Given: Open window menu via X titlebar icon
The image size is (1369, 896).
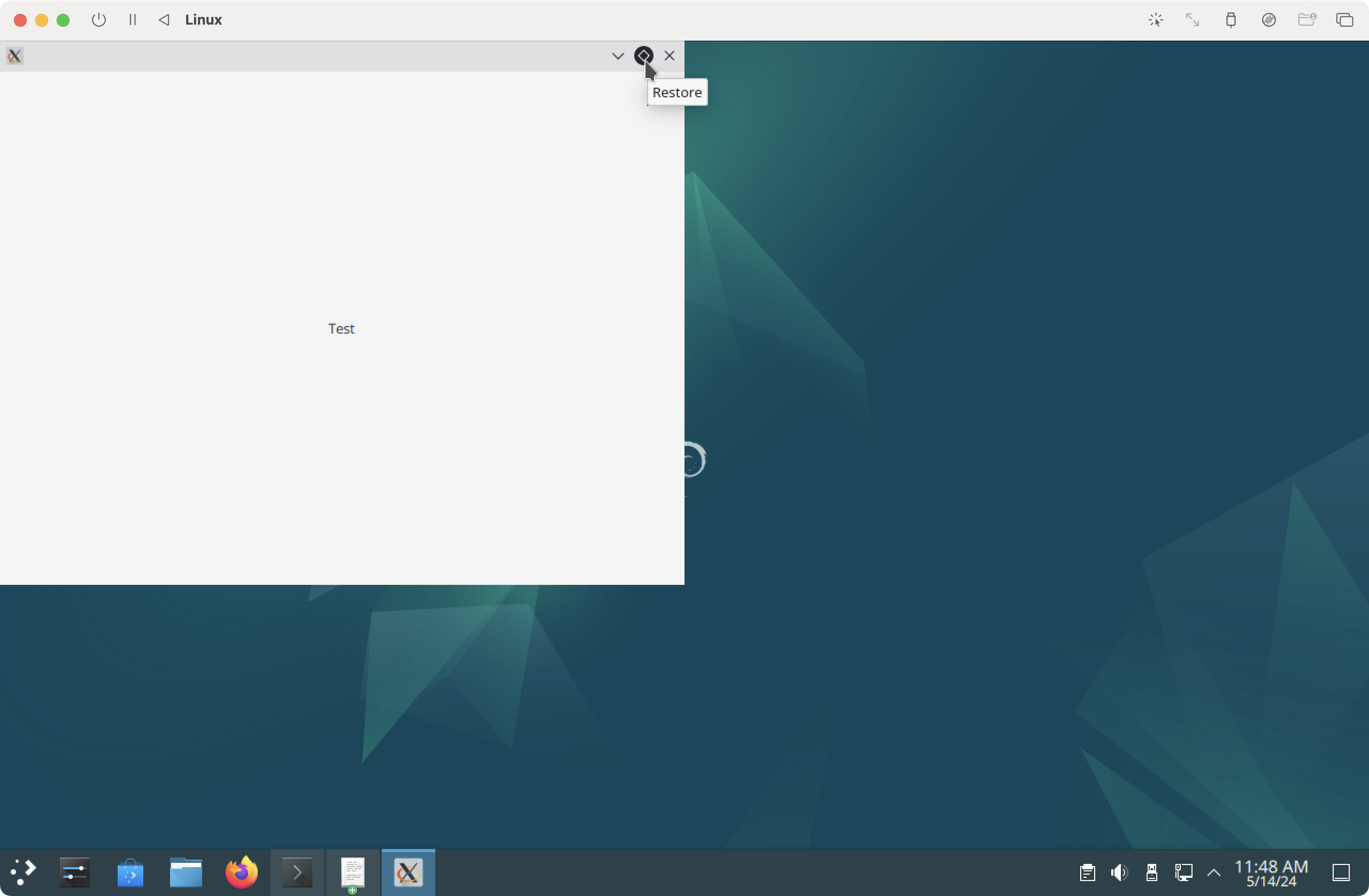Looking at the screenshot, I should click(15, 56).
